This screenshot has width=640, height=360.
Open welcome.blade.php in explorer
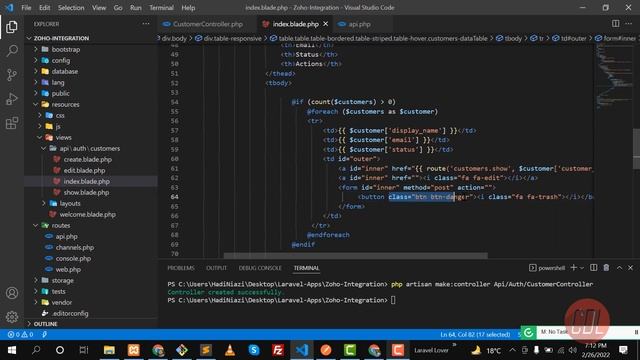pyautogui.click(x=87, y=214)
